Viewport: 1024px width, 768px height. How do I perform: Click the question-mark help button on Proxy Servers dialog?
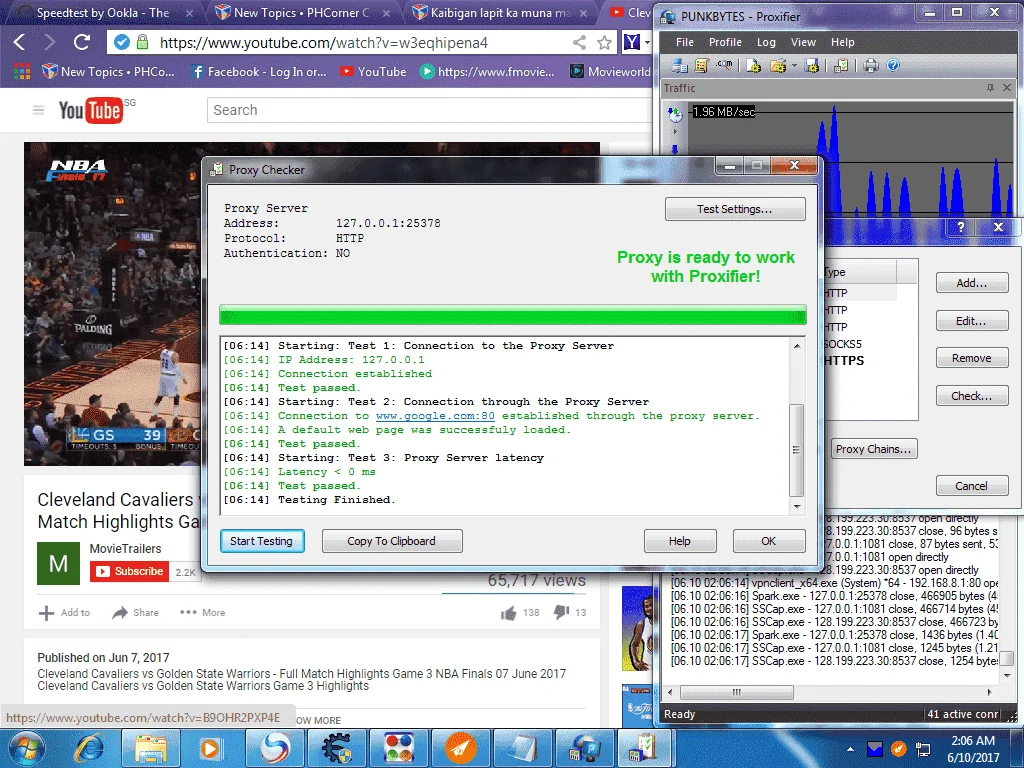pyautogui.click(x=961, y=227)
